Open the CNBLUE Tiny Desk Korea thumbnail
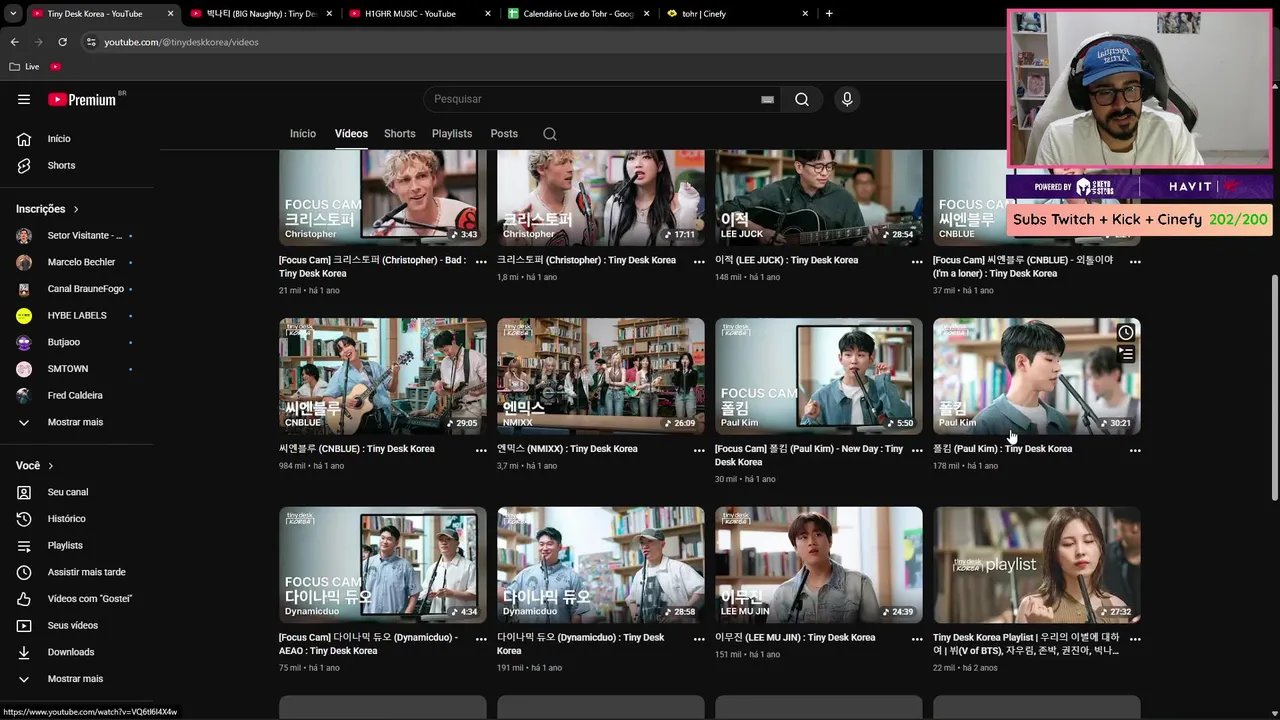The width and height of the screenshot is (1280, 720). pyautogui.click(x=383, y=376)
